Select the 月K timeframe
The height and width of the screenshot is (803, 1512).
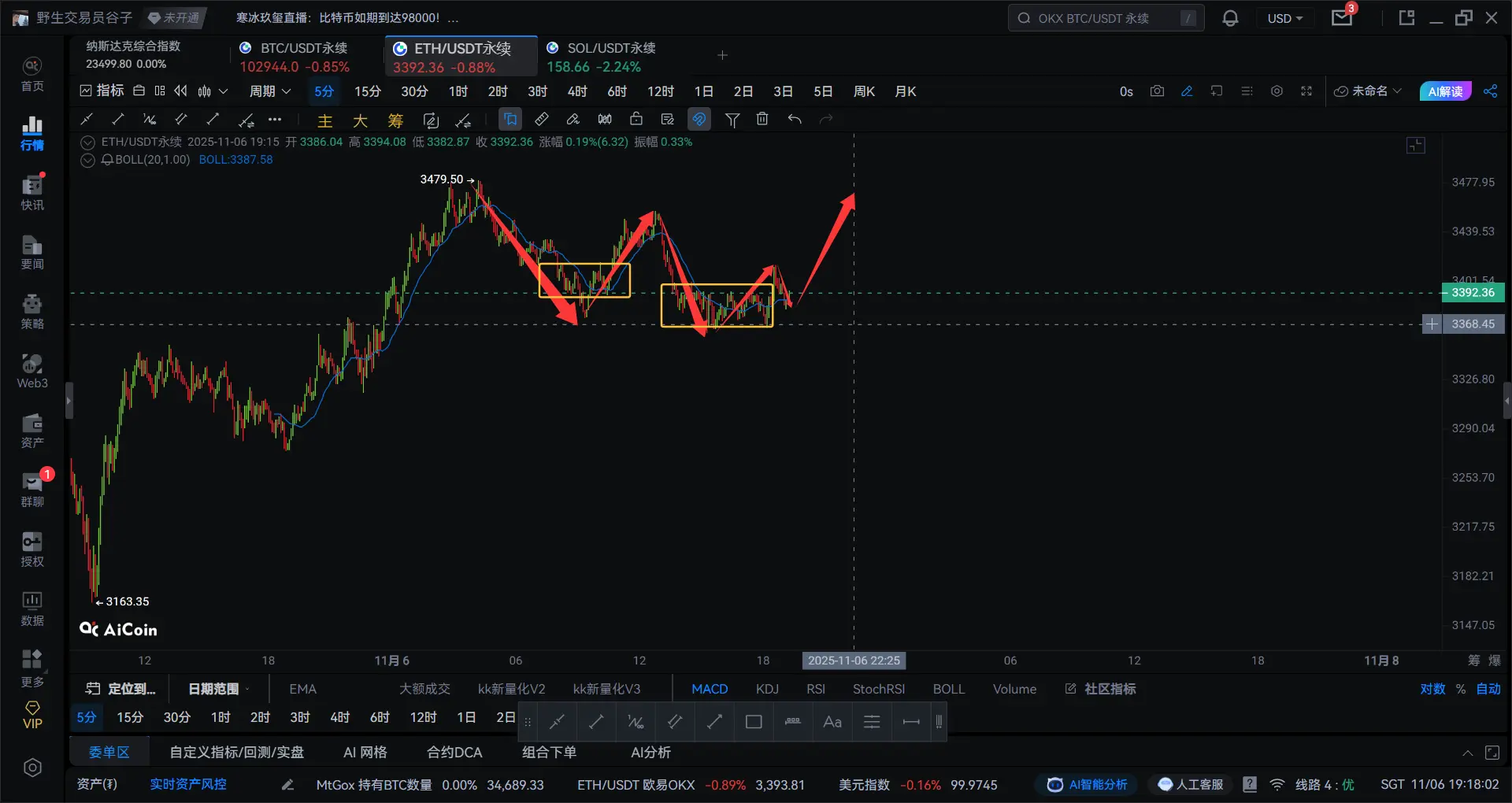click(906, 91)
